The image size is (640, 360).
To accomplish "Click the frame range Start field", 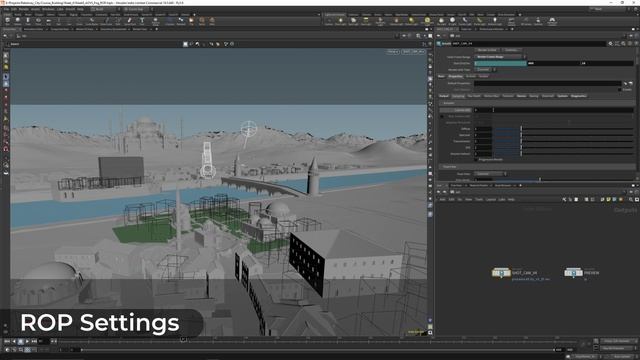I will pyautogui.click(x=500, y=63).
